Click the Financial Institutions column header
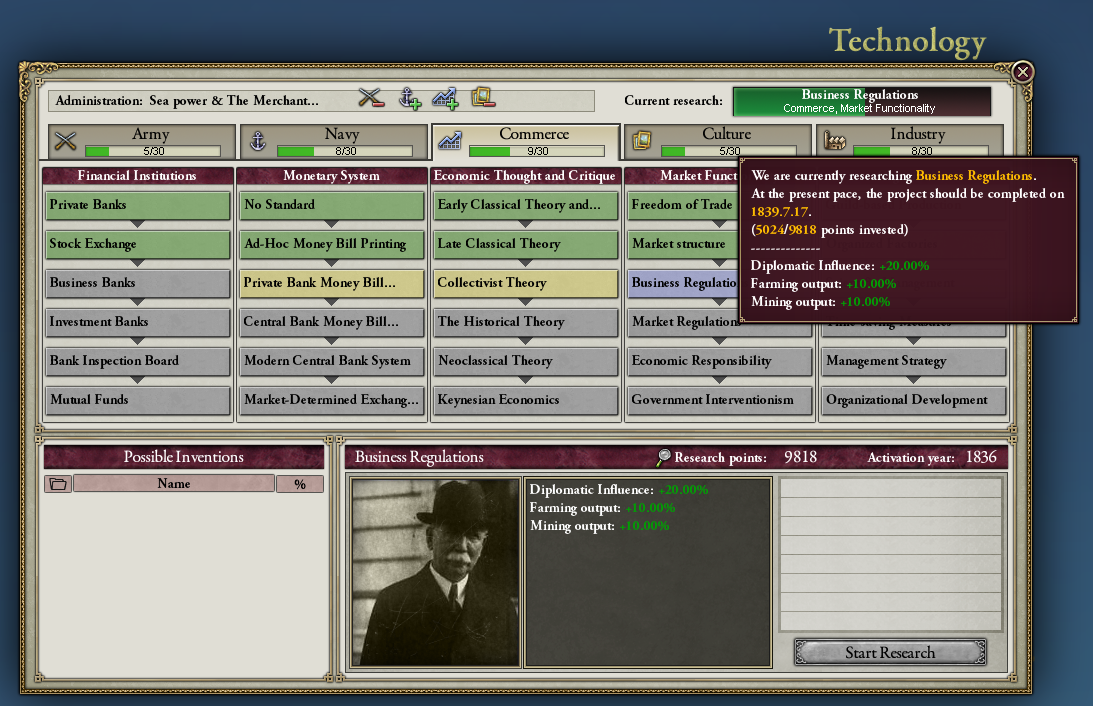 click(x=137, y=176)
